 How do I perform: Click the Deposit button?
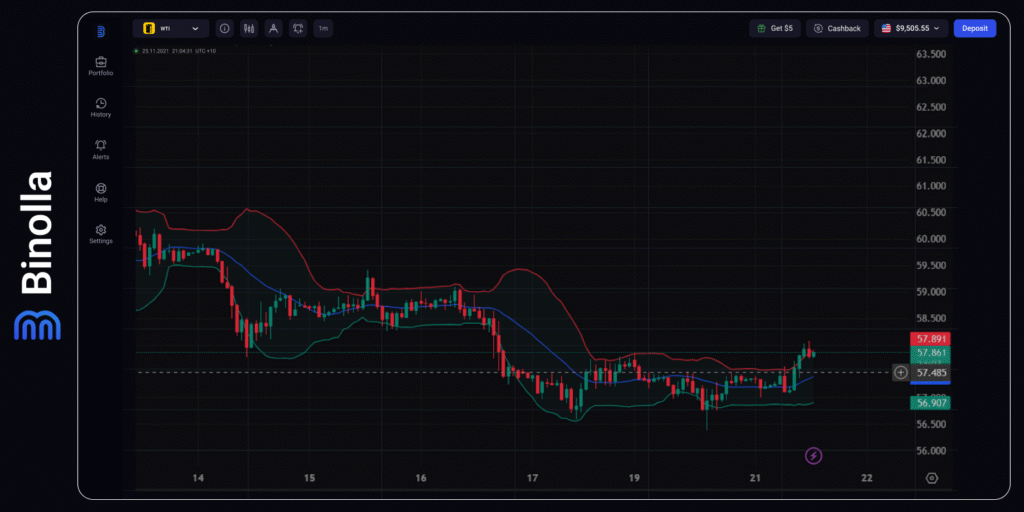click(974, 28)
